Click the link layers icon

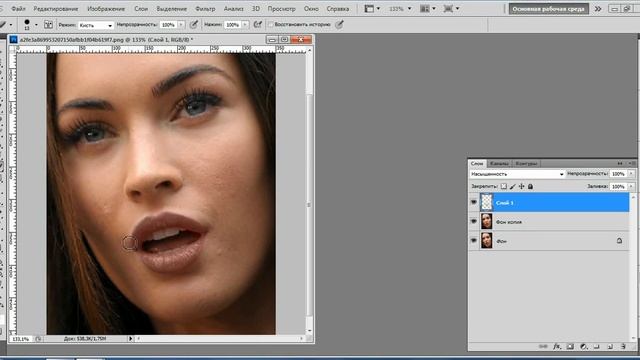(x=543, y=347)
